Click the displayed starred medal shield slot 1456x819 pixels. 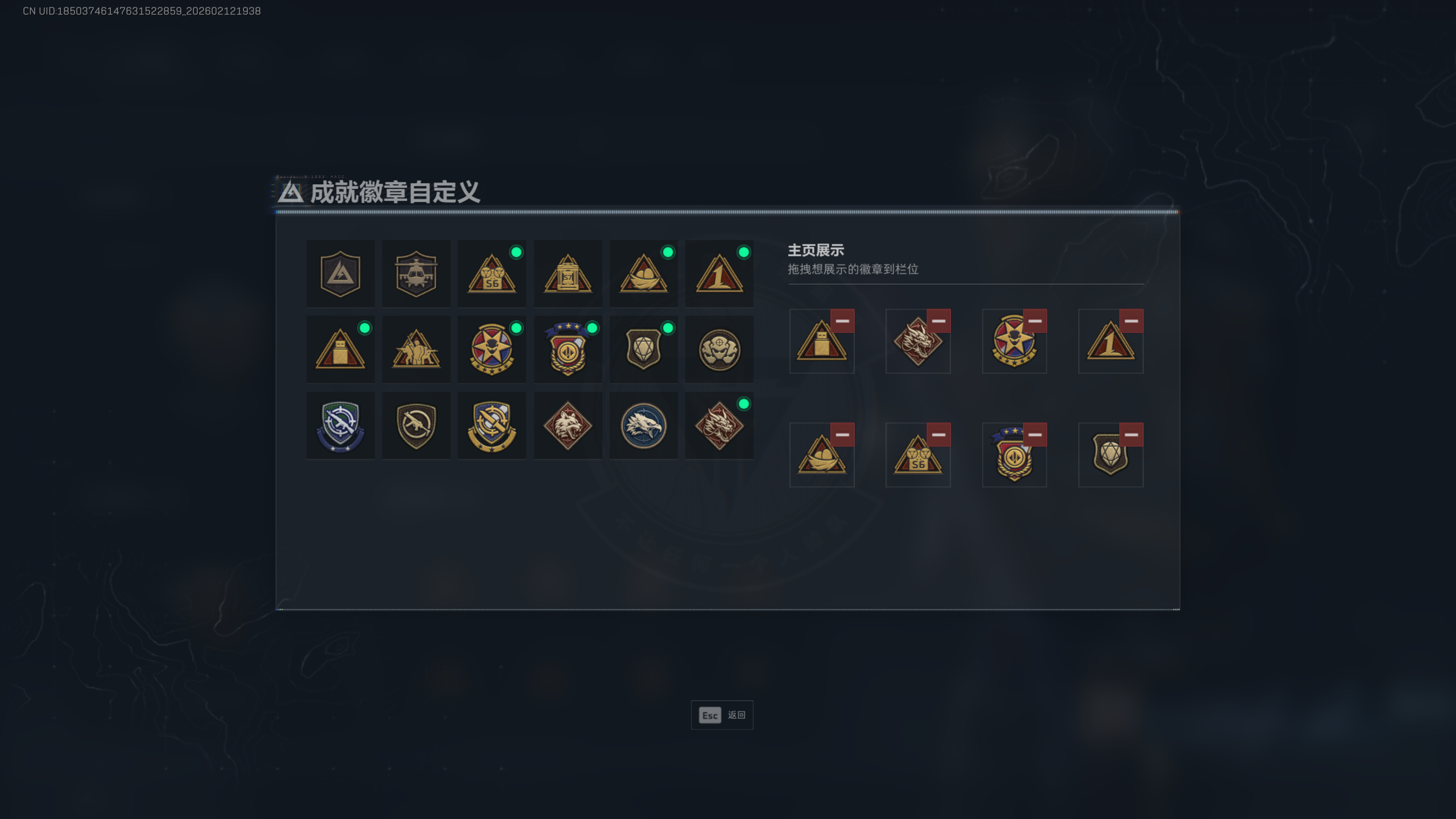pos(1014,455)
